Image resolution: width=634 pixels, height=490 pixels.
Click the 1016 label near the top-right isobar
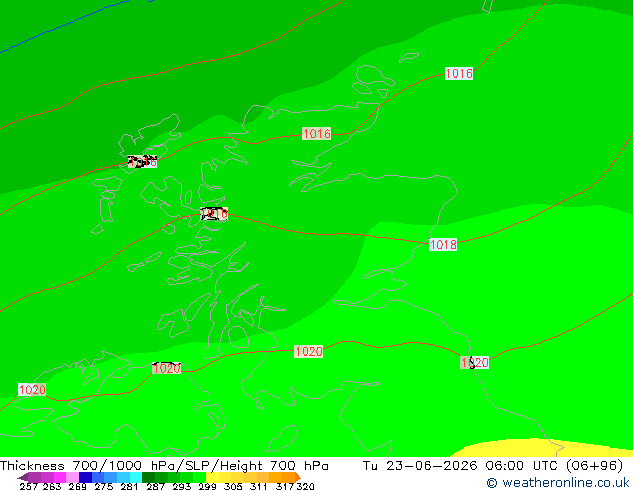point(459,74)
